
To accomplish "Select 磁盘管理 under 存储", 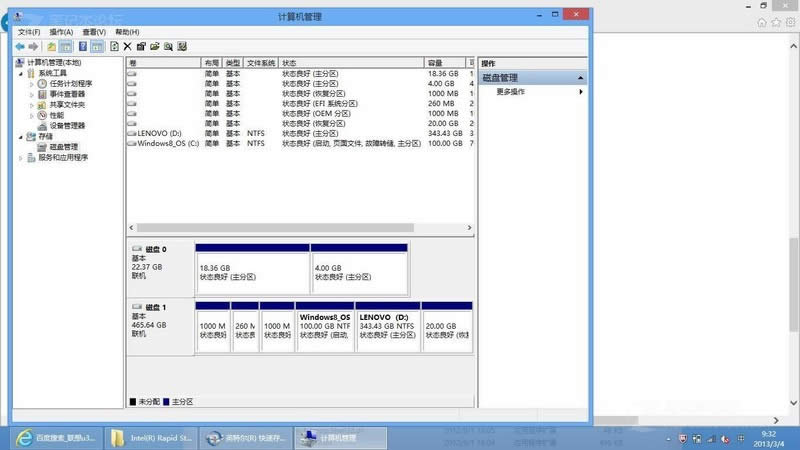I will click(64, 147).
